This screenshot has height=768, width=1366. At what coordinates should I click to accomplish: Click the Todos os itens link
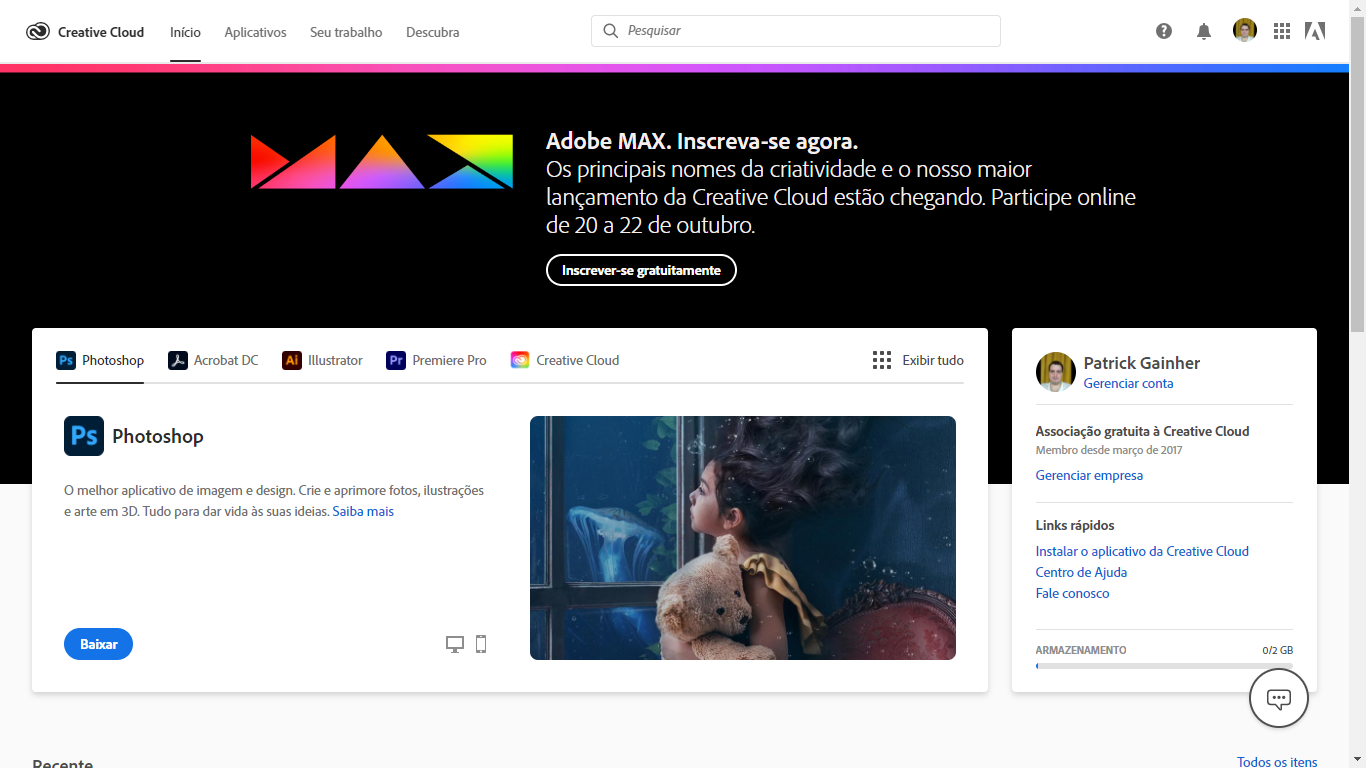click(x=1277, y=761)
